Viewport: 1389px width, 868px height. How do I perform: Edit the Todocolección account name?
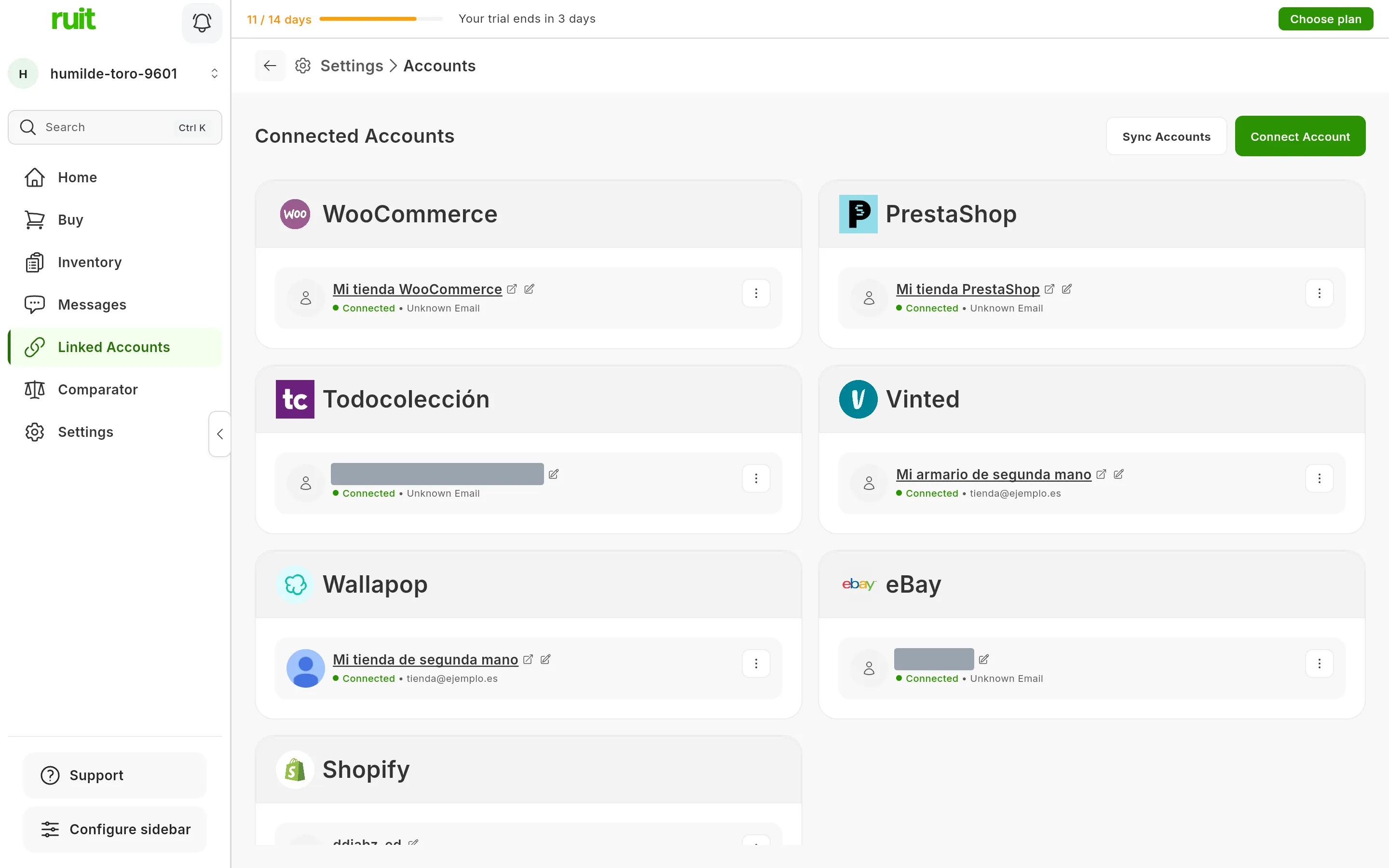tap(553, 474)
